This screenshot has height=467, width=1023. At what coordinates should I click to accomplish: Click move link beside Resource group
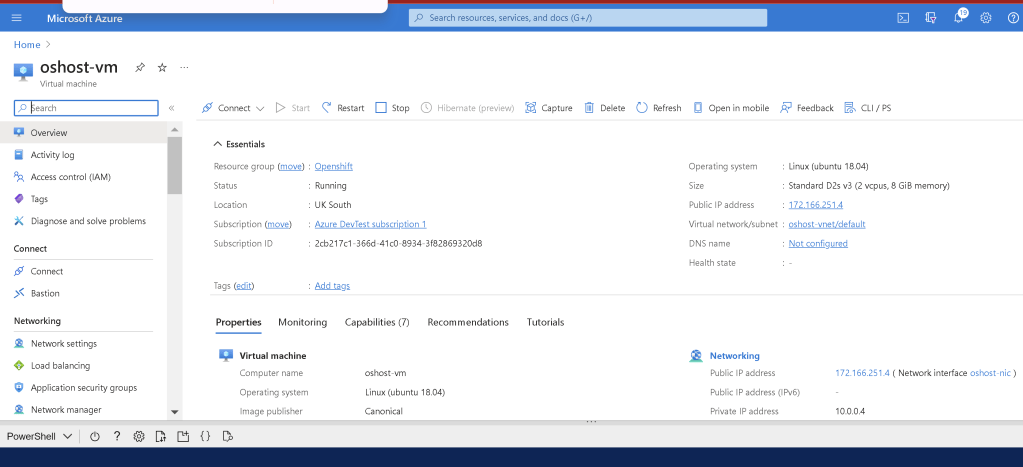291,166
